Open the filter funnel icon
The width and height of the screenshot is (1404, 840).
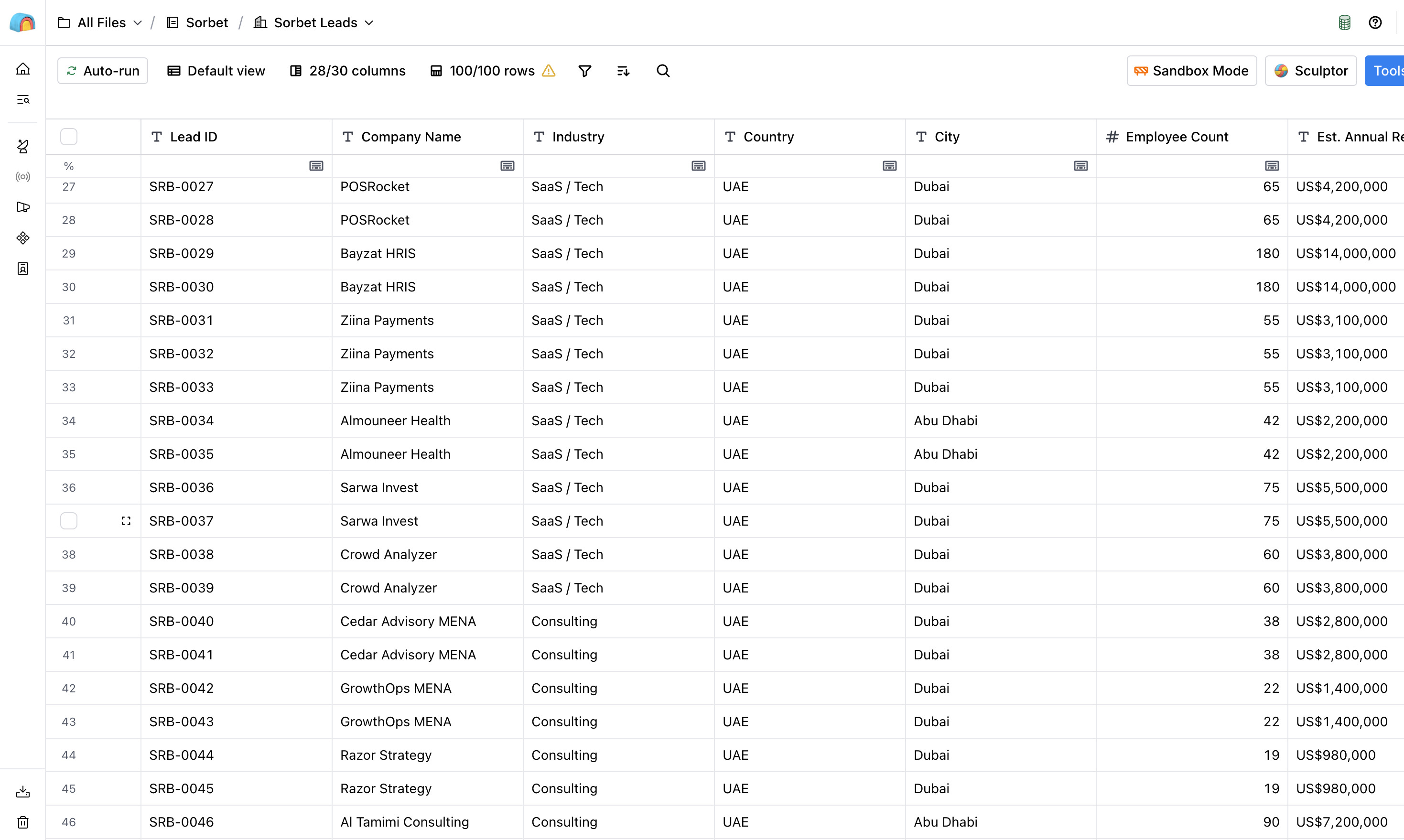click(x=585, y=71)
